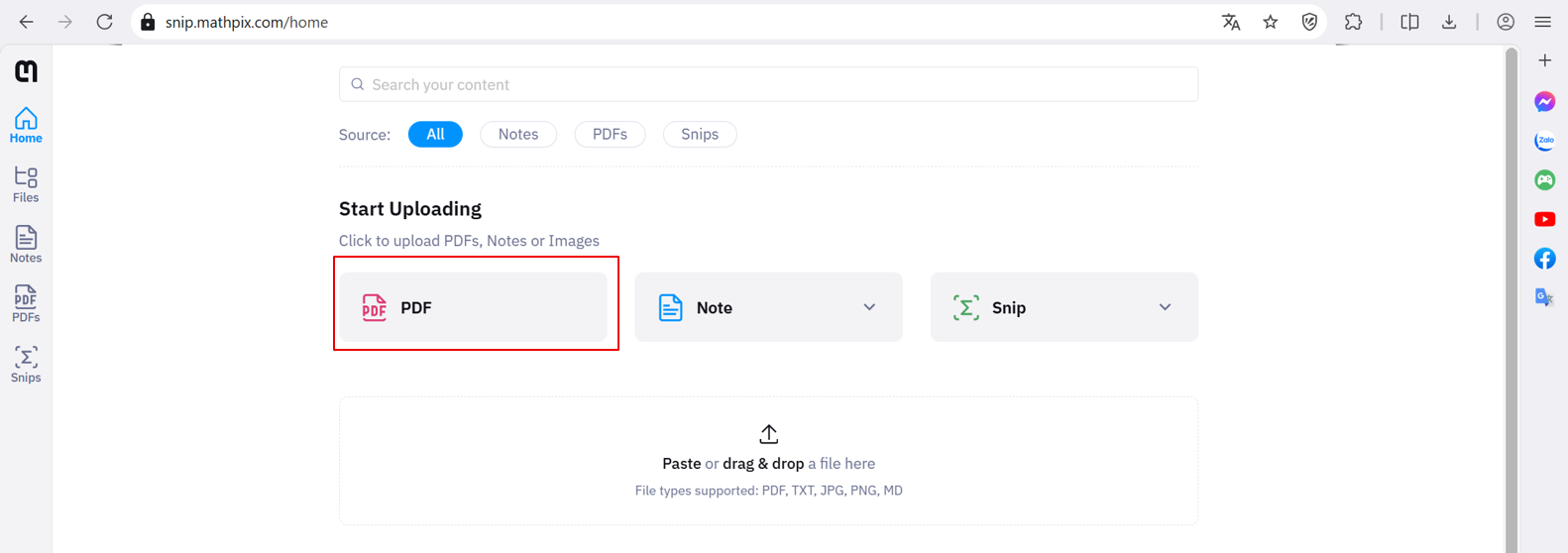Screen dimensions: 1568x553
Task: Filter source by All
Action: (435, 134)
